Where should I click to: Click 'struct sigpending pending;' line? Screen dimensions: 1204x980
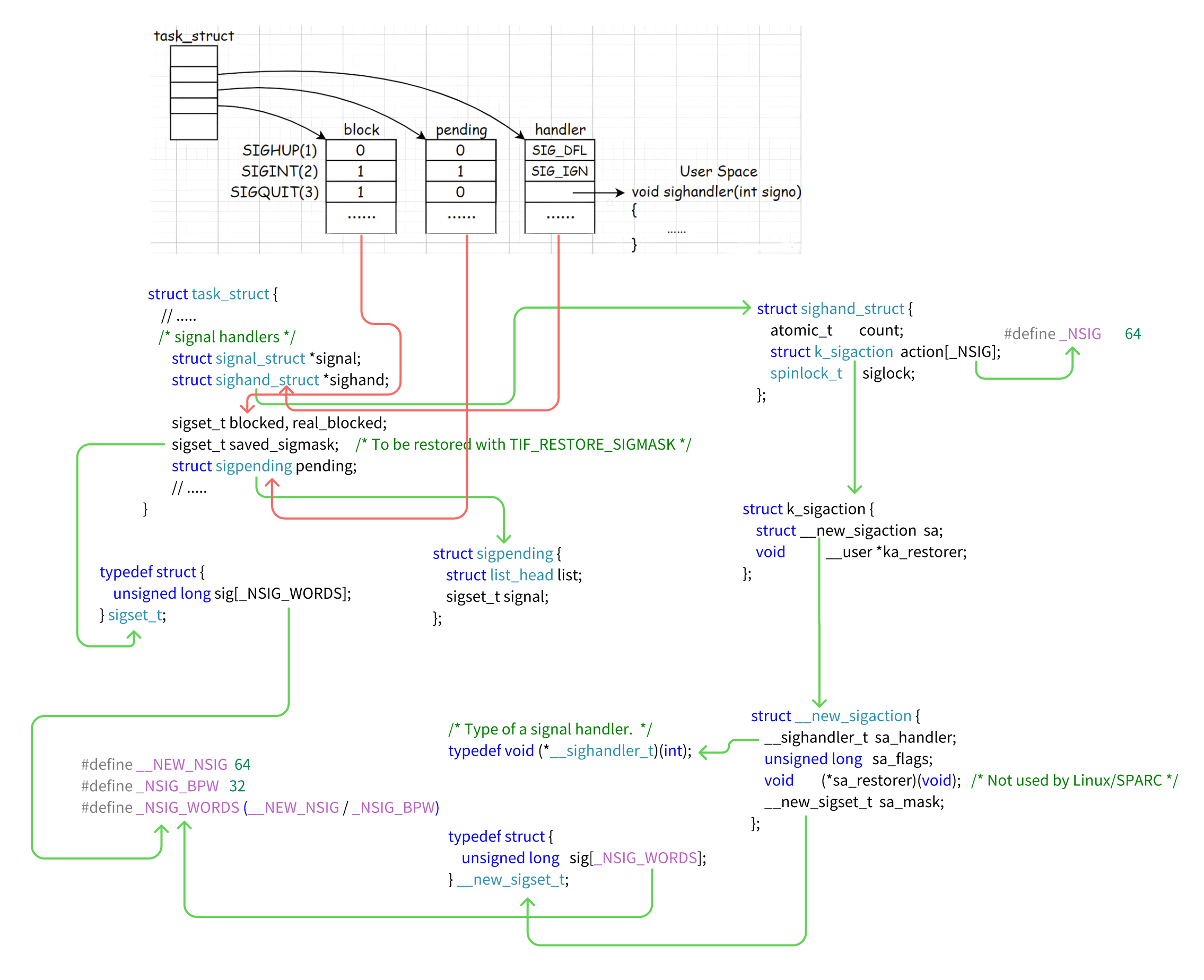pyautogui.click(x=264, y=466)
